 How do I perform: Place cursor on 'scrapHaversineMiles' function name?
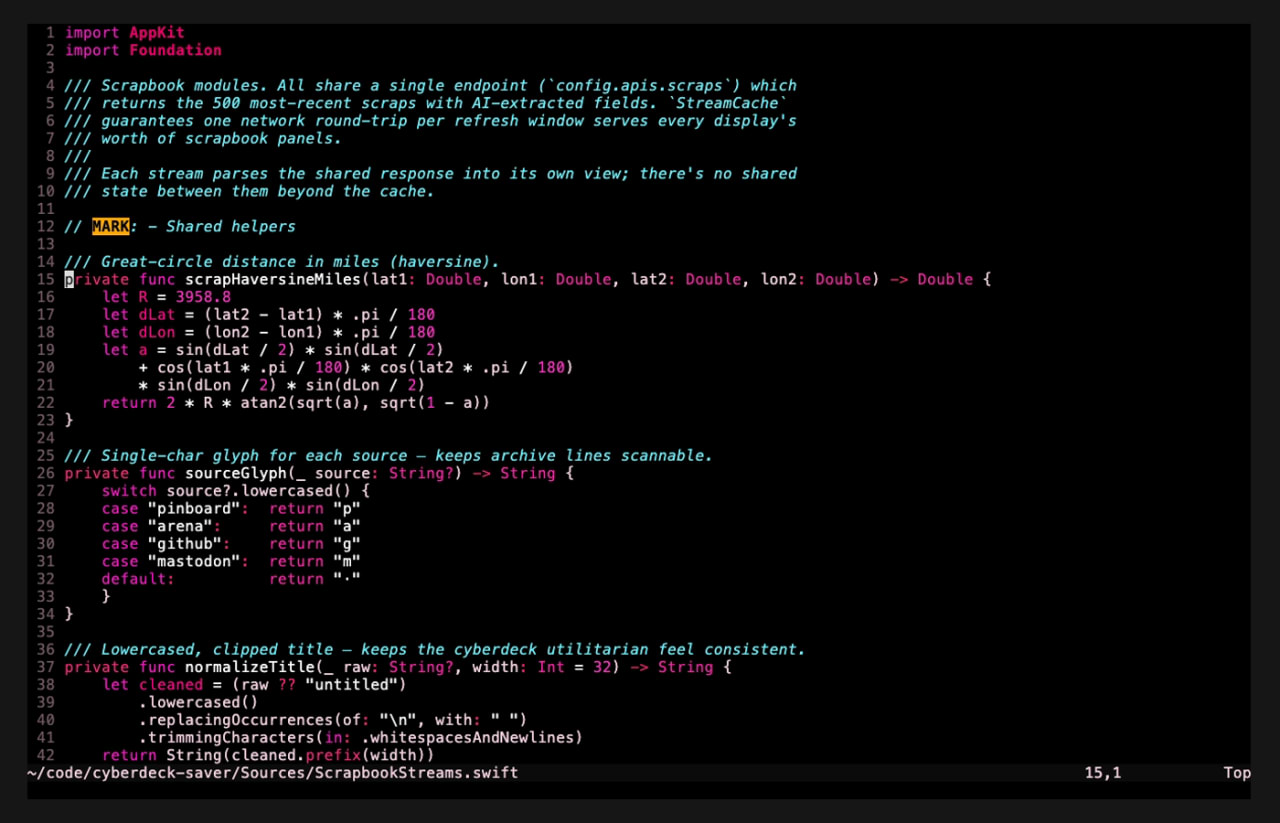[x=273, y=279]
